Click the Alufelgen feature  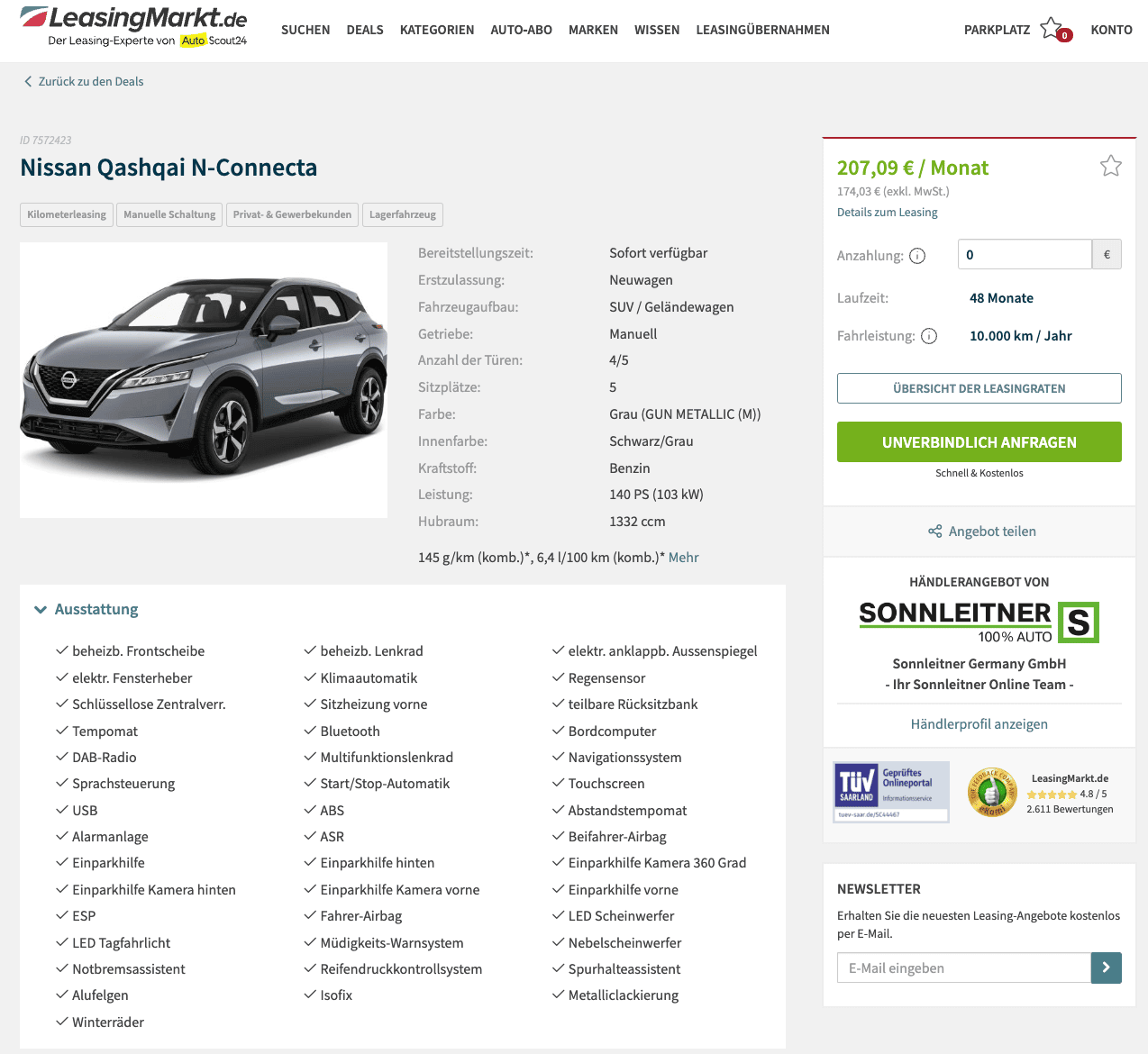pyautogui.click(x=100, y=995)
